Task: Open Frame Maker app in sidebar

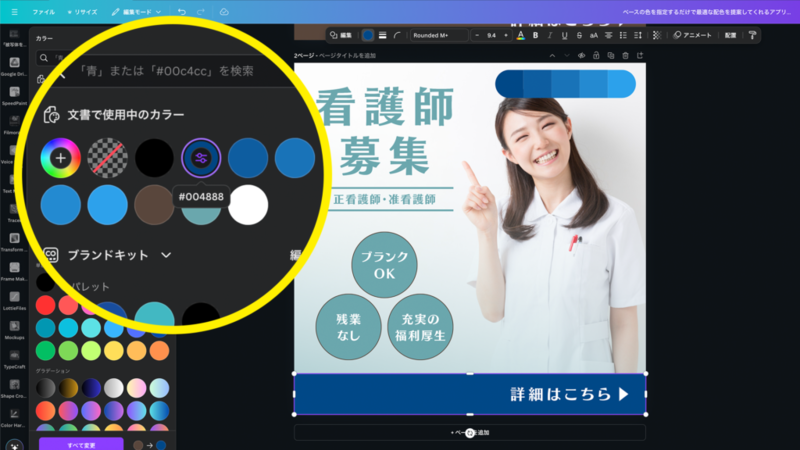Action: coord(14,271)
